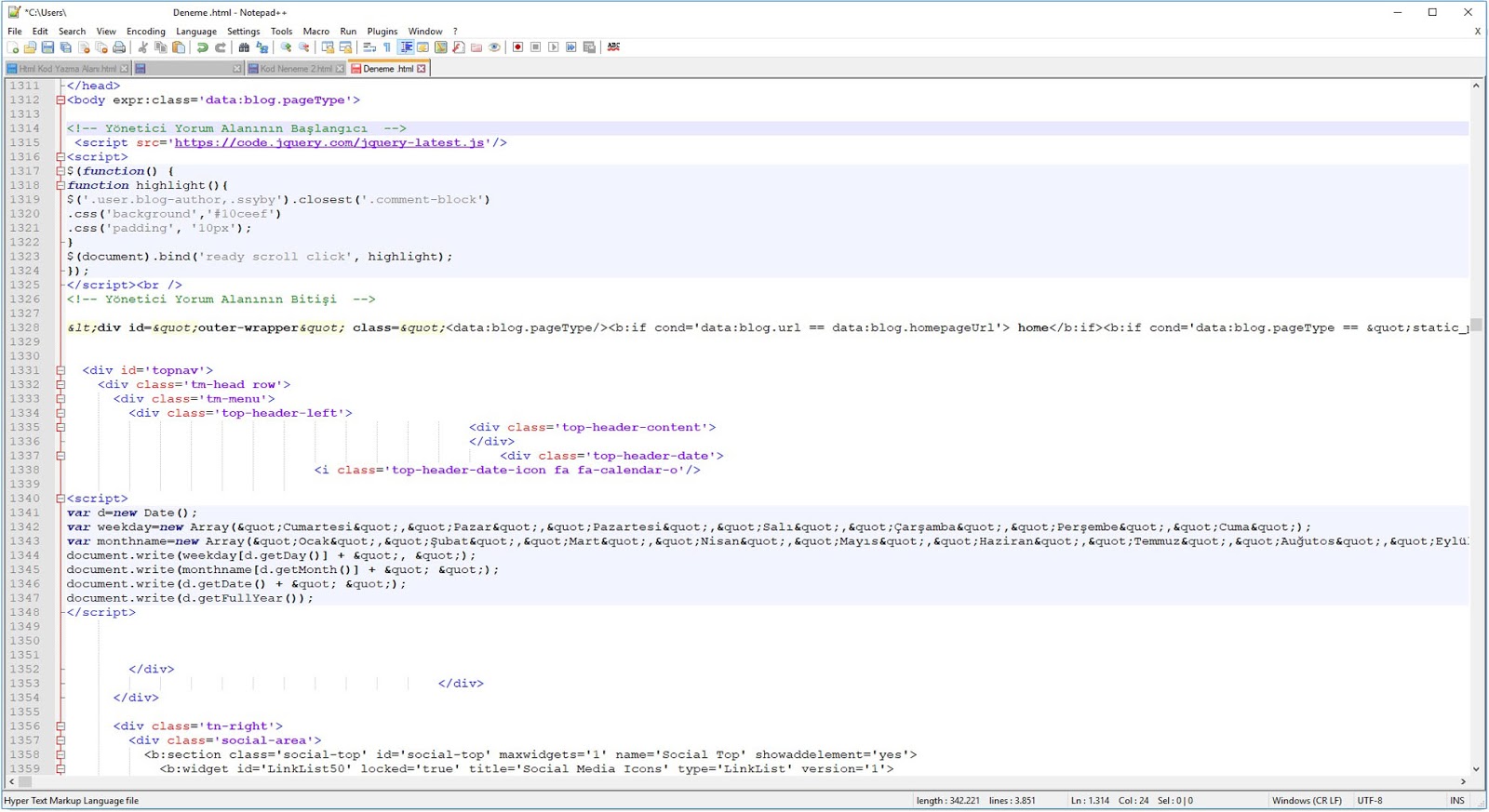
Task: Print the document using the printer icon
Action: coord(119,47)
